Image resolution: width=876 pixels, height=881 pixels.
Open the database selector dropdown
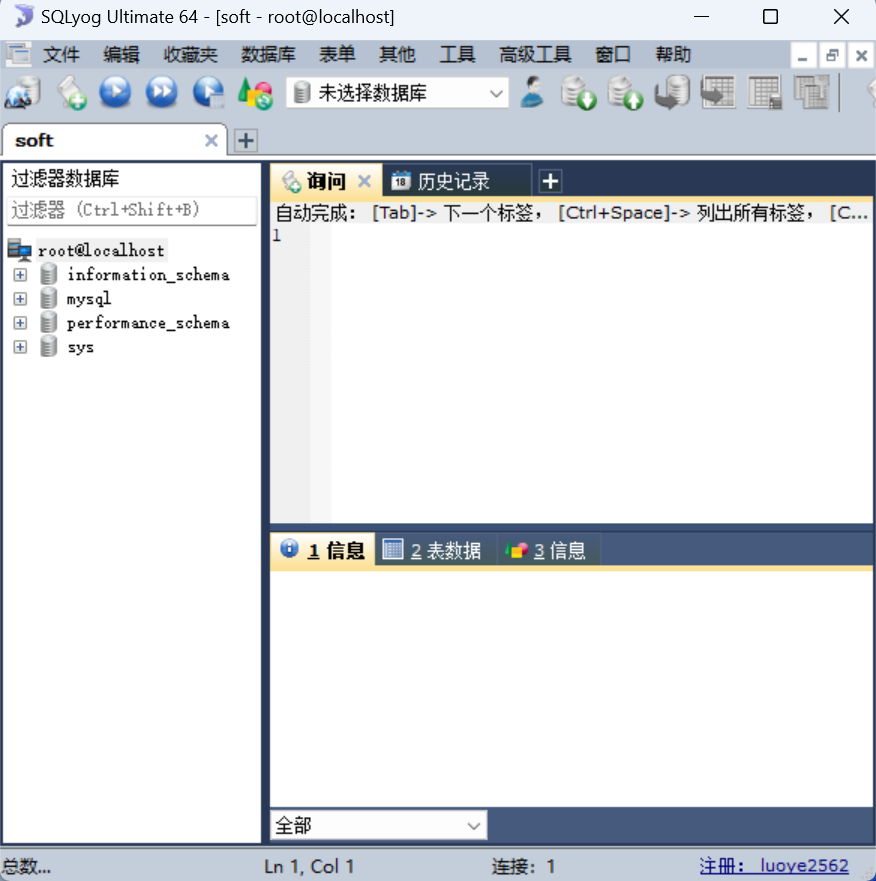pos(397,94)
